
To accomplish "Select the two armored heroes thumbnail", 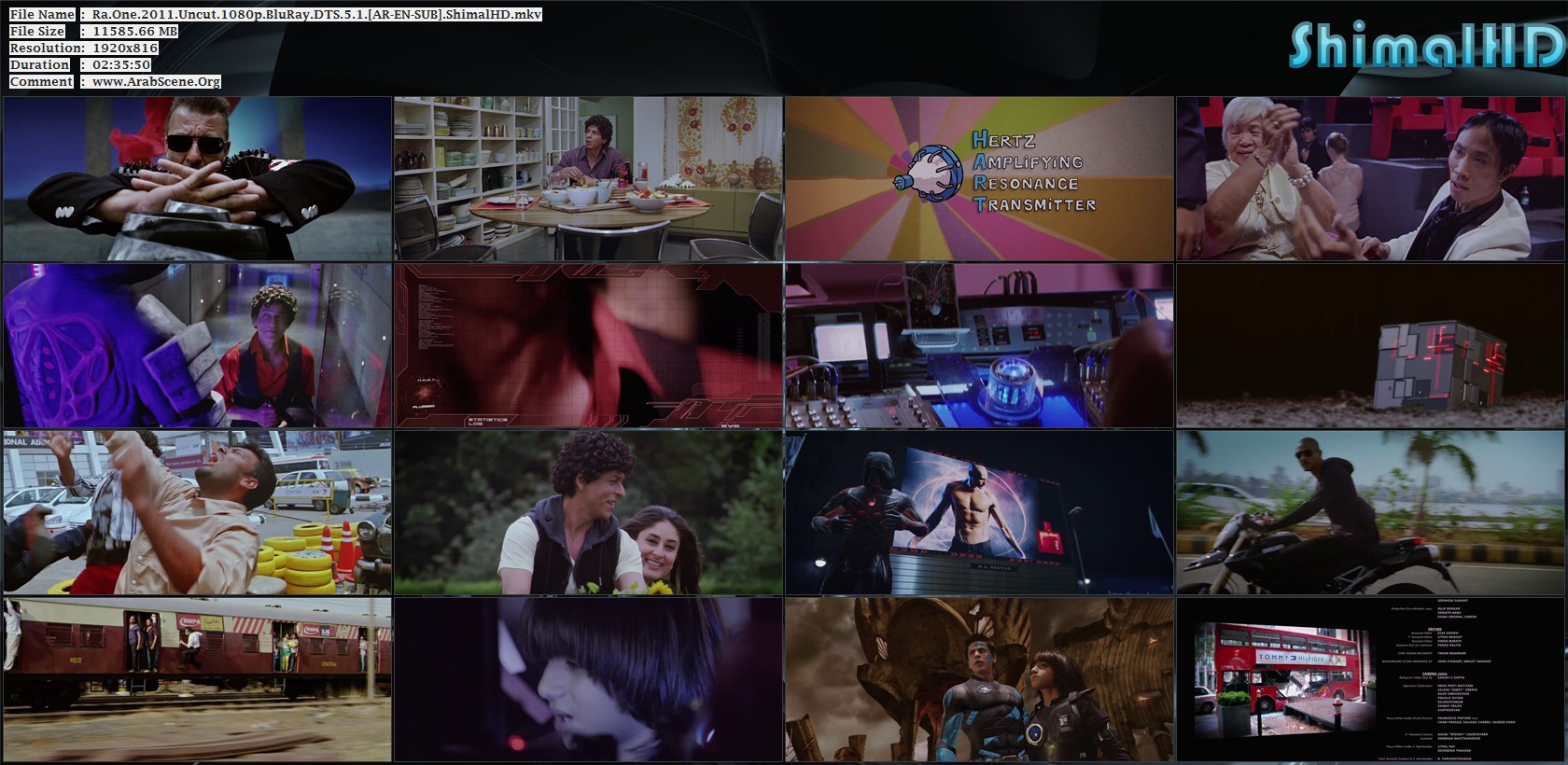I will pyautogui.click(x=979, y=679).
